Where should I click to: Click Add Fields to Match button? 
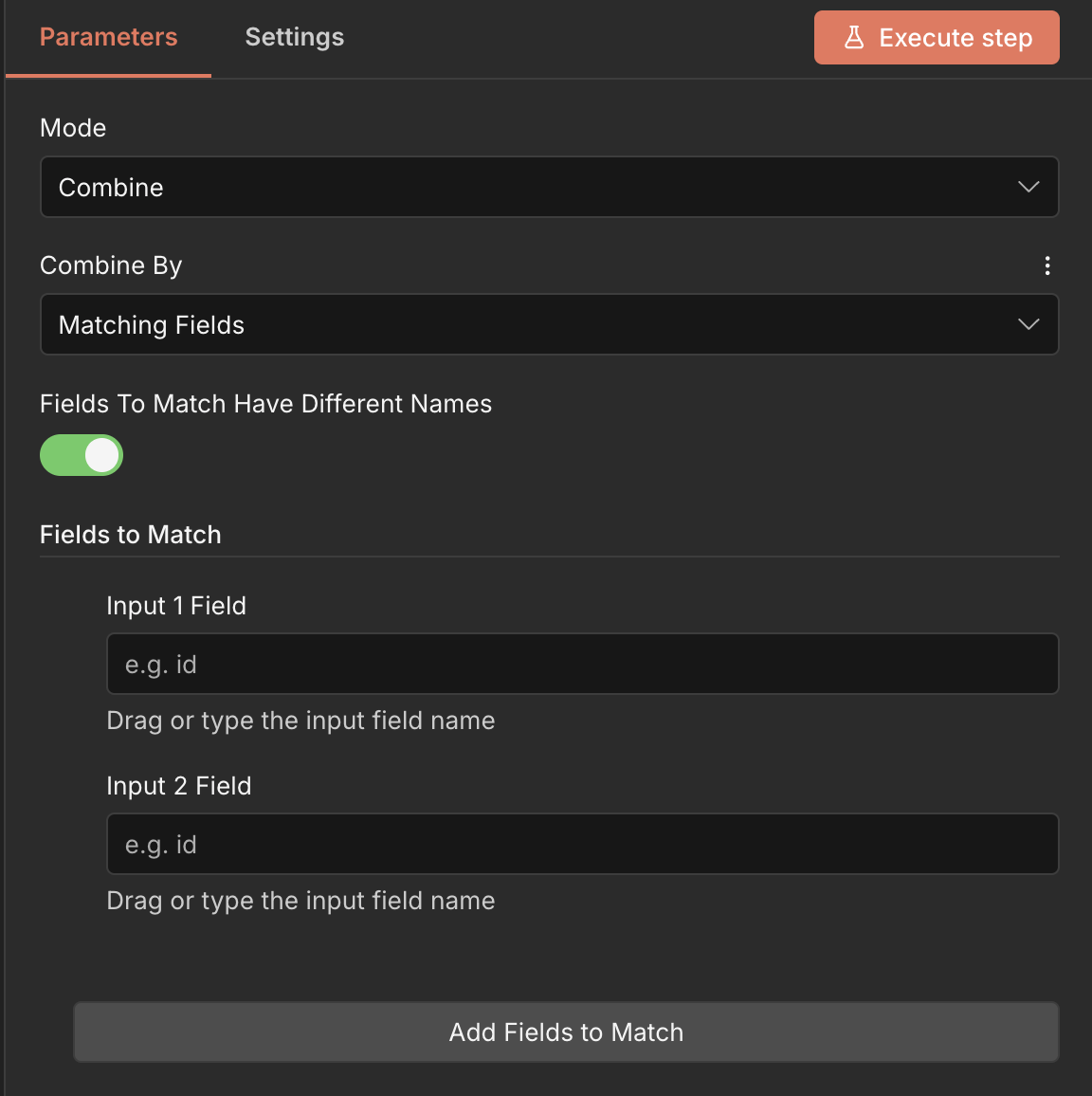566,1032
